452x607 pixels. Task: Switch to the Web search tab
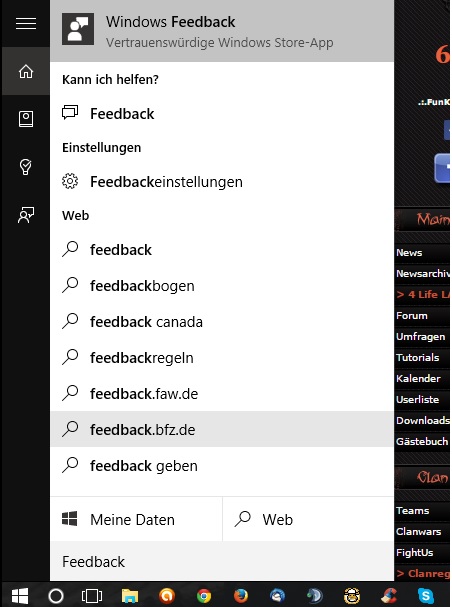coord(308,519)
